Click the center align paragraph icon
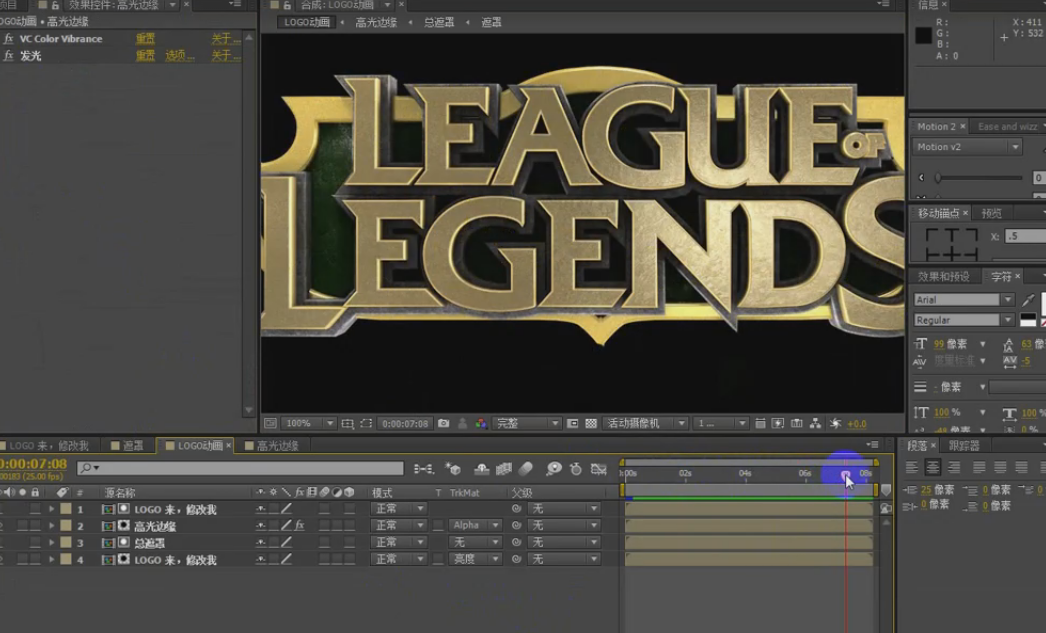This screenshot has height=633, width=1046. [x=933, y=467]
